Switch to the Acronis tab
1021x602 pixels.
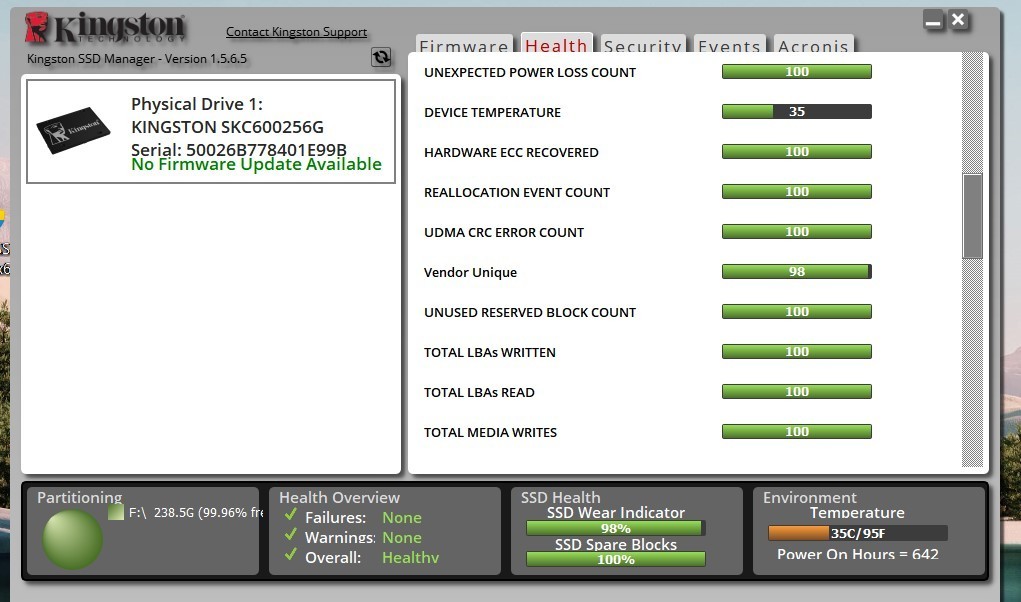[813, 44]
